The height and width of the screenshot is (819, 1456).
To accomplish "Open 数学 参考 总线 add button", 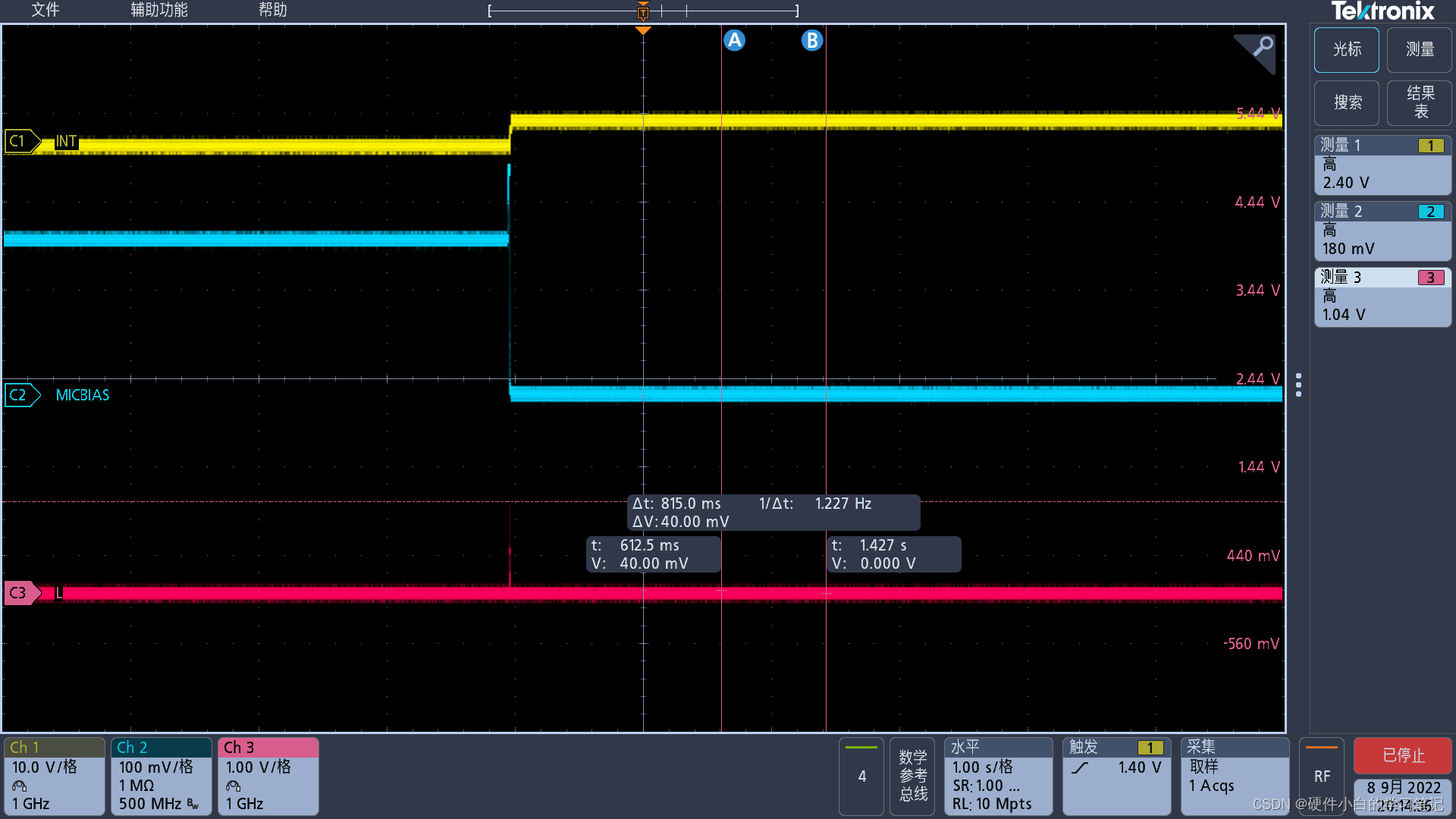I will tap(912, 776).
